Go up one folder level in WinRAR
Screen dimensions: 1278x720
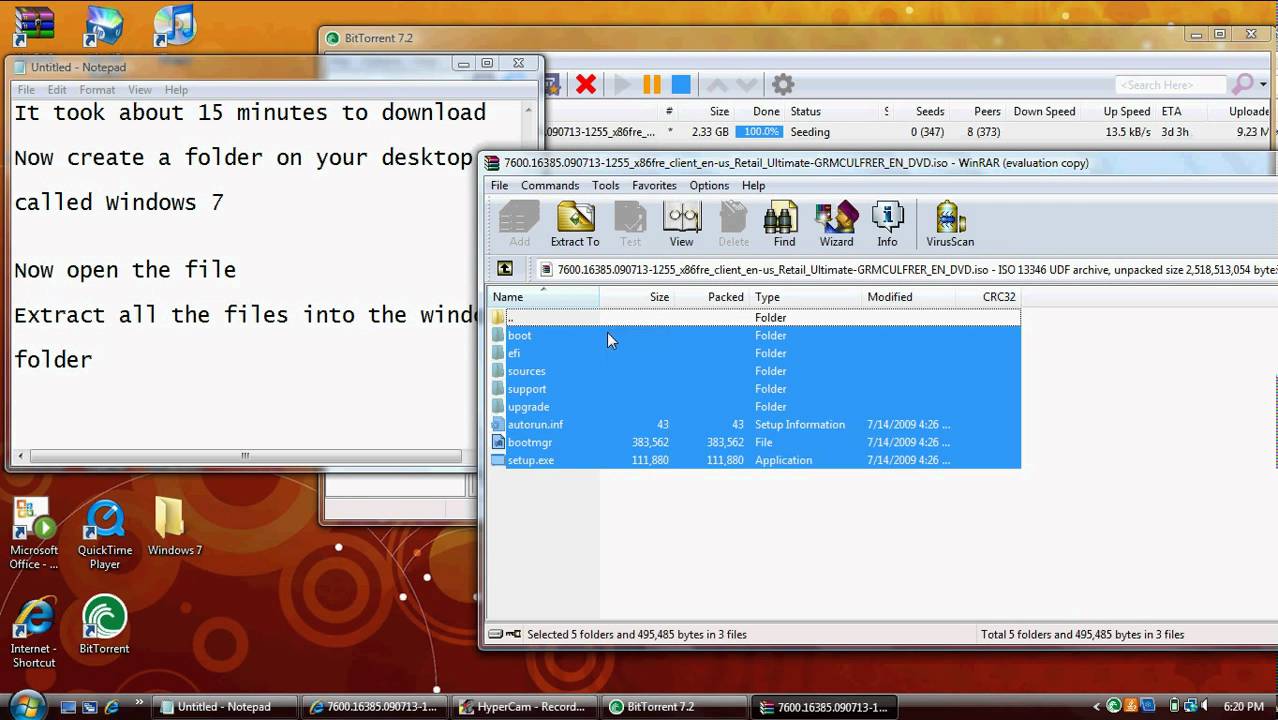tap(505, 269)
